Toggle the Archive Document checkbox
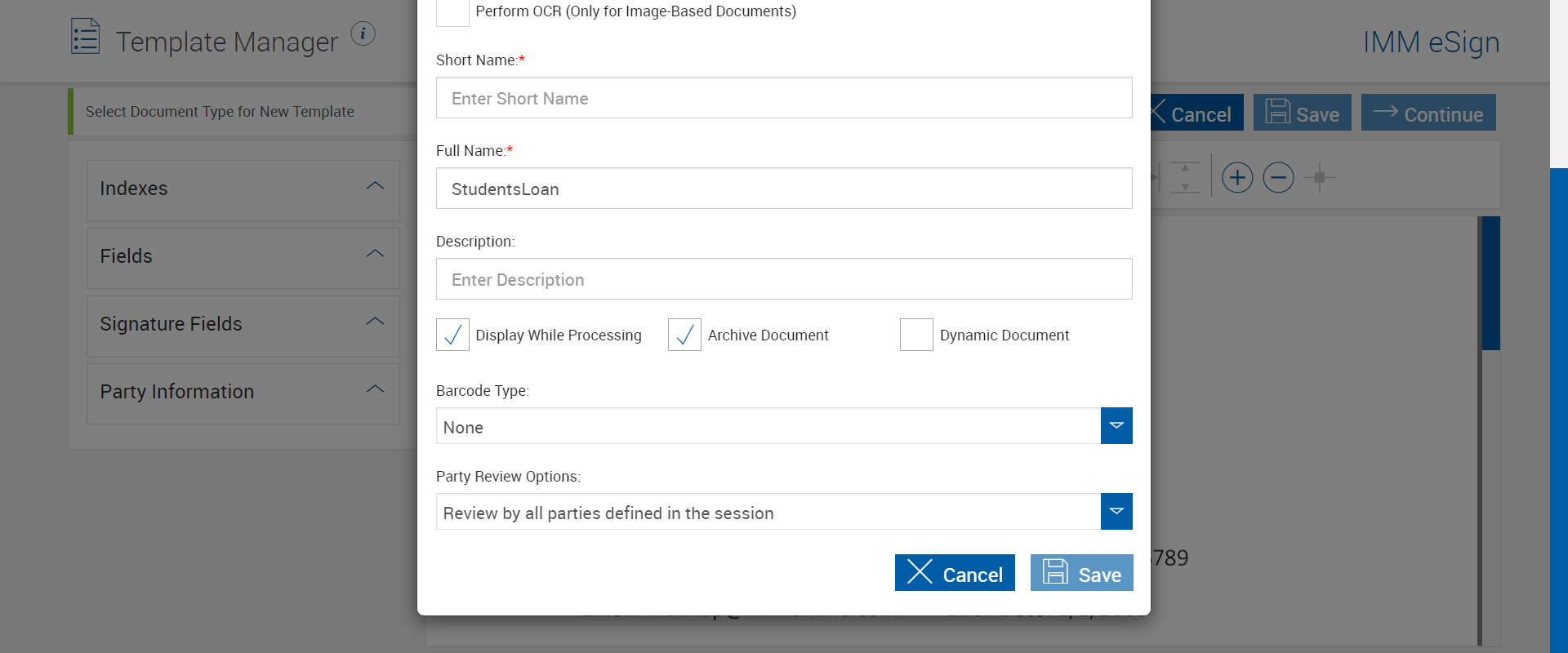 coord(684,335)
